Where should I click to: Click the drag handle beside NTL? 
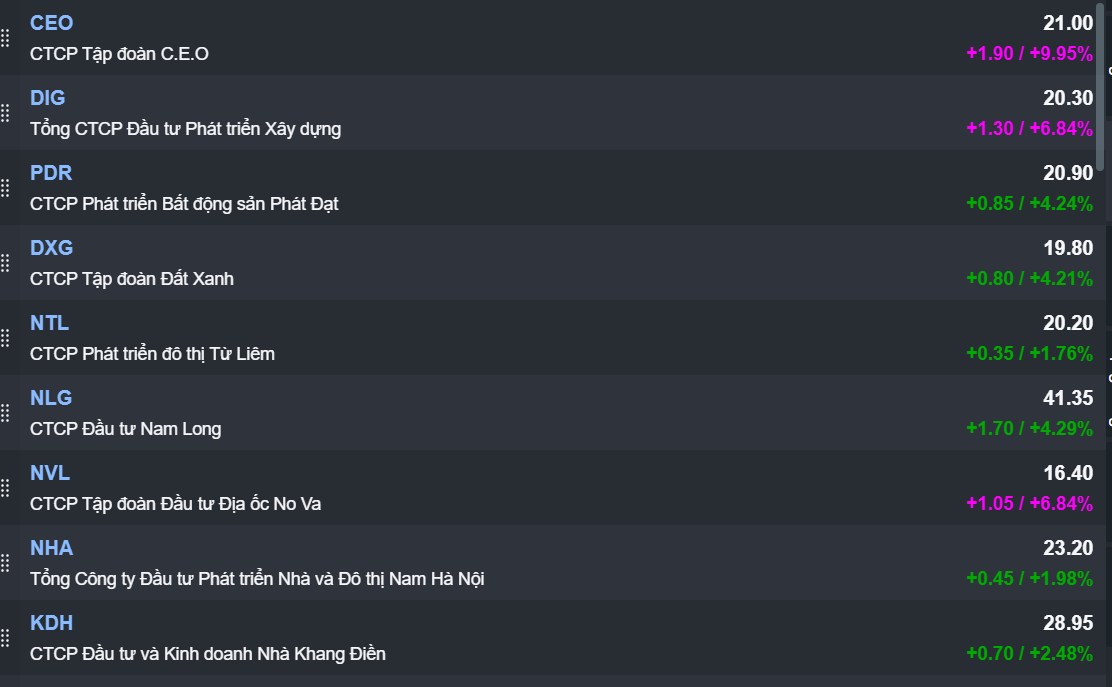click(5, 338)
